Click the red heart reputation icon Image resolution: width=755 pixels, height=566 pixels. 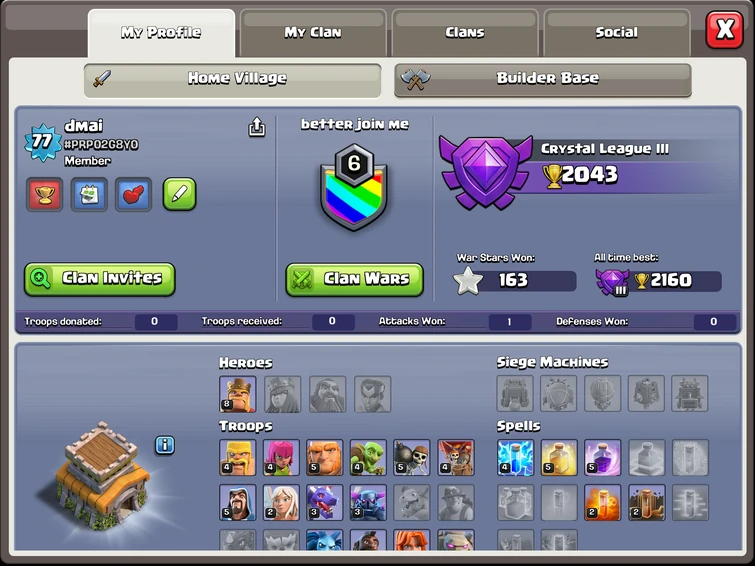coord(133,194)
